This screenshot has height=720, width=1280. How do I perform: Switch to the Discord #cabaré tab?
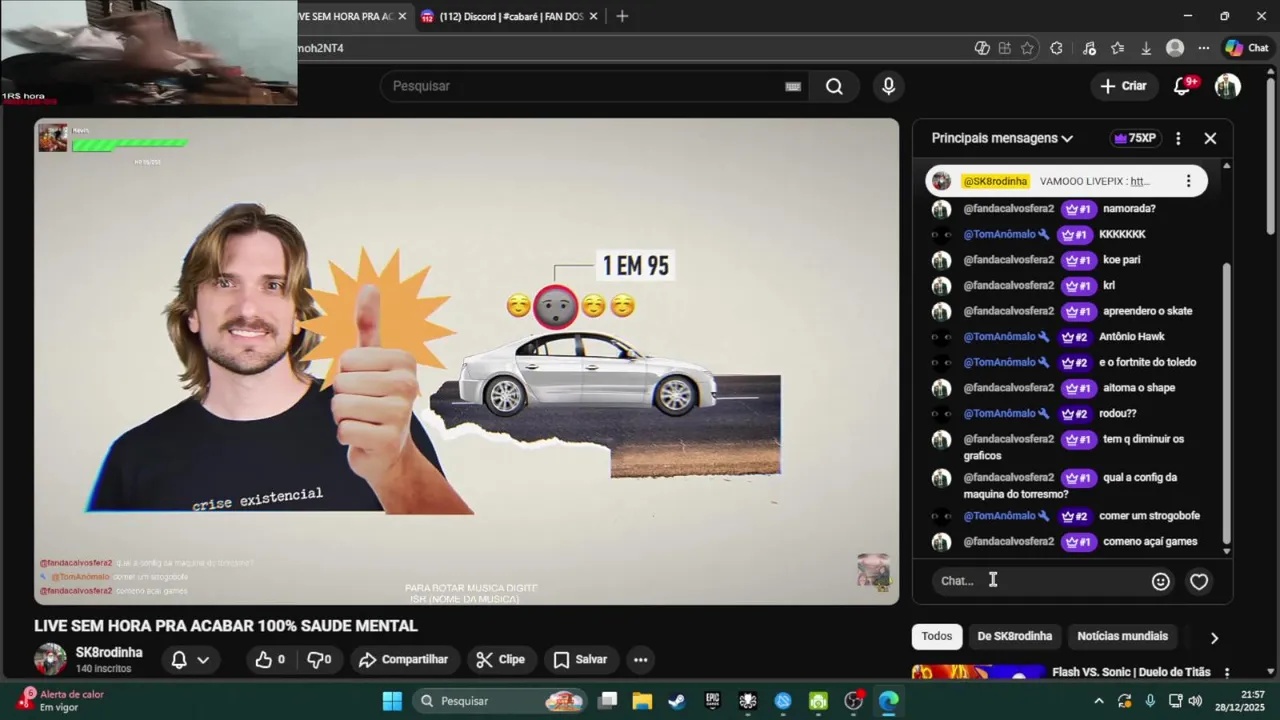tap(510, 16)
